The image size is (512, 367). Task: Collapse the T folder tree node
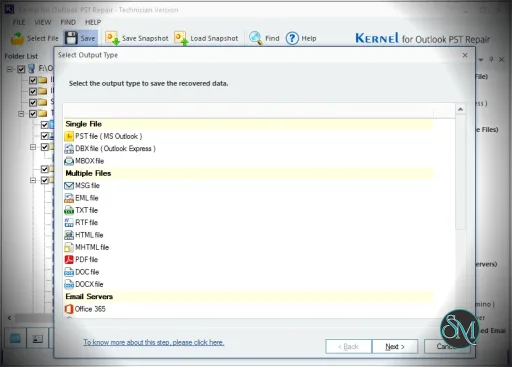pos(21,114)
